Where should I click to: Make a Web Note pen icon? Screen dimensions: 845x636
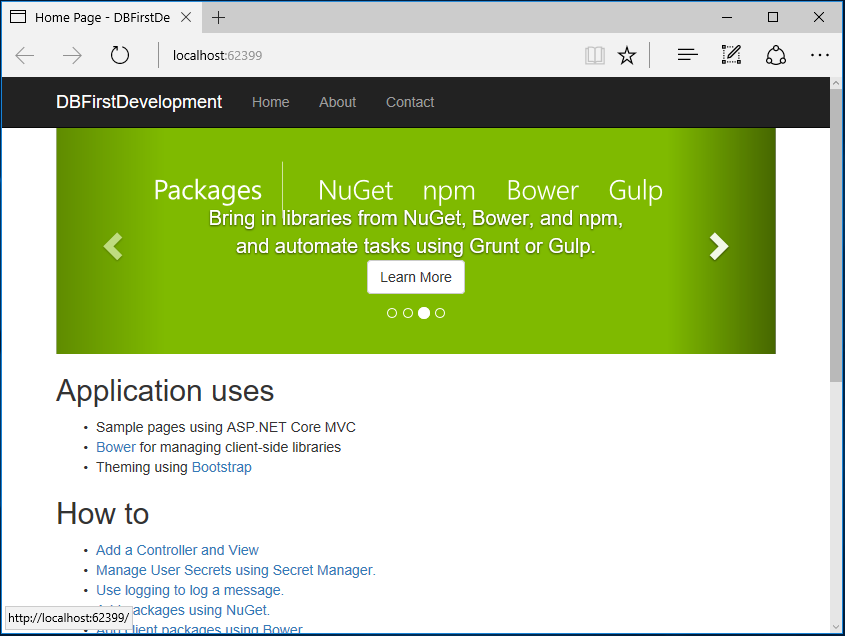731,55
